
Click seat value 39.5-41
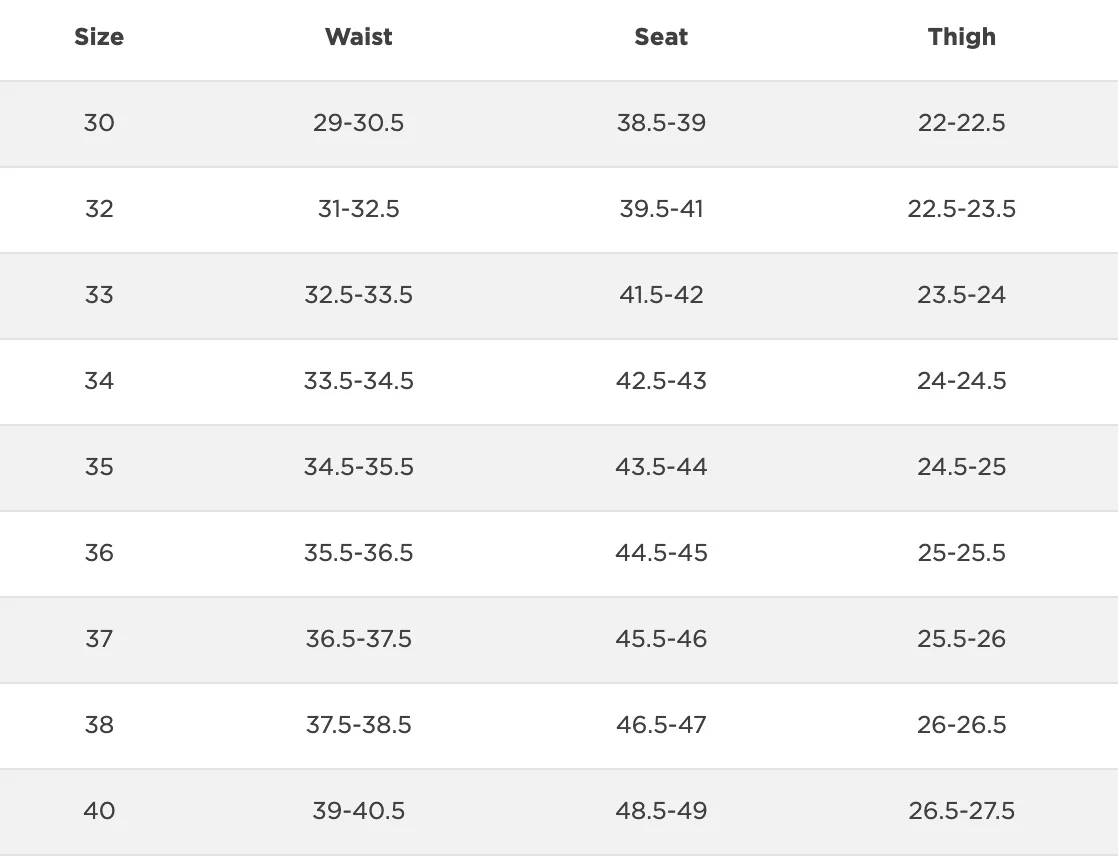[x=661, y=209]
